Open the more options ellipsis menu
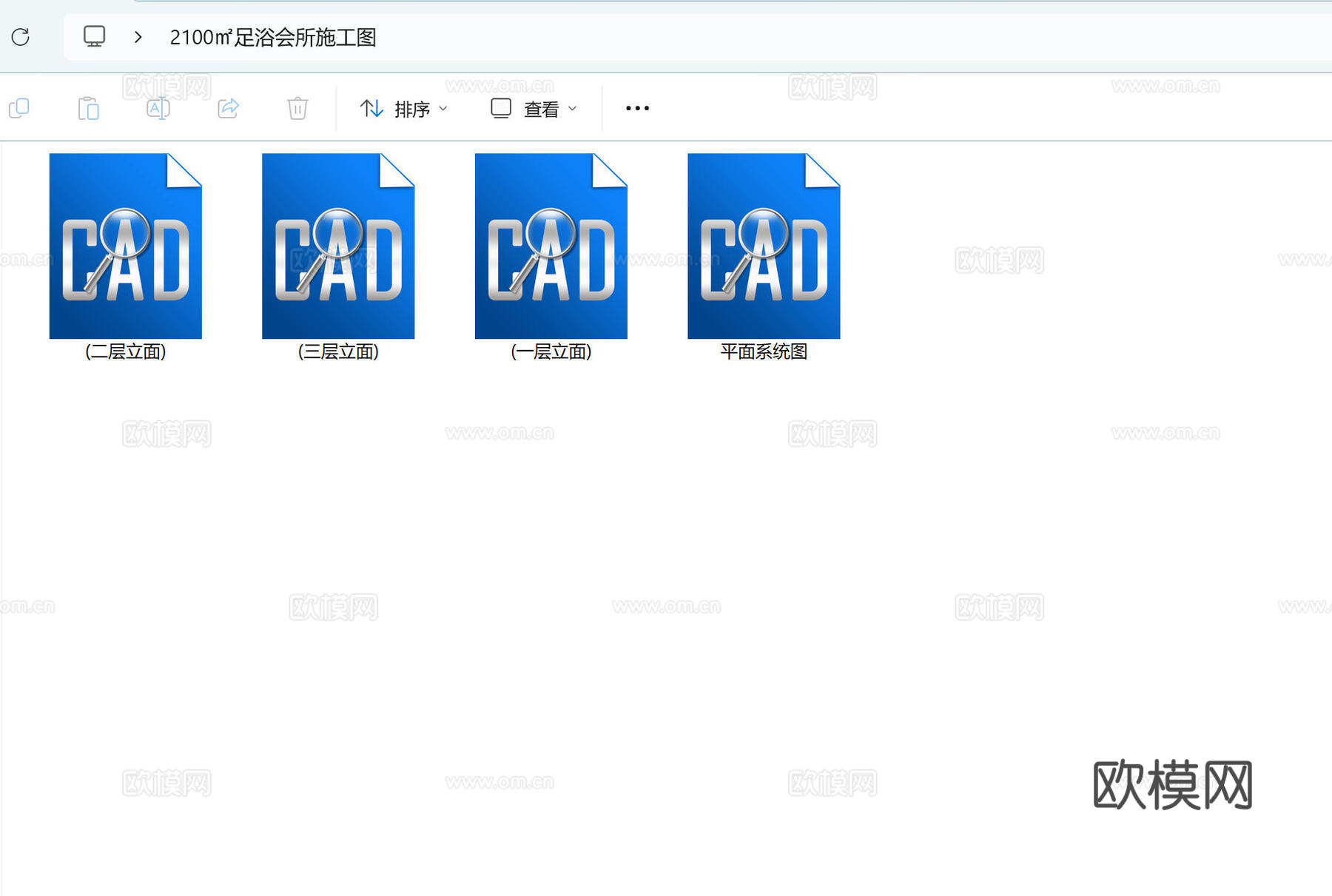This screenshot has width=1332, height=896. pyautogui.click(x=637, y=109)
